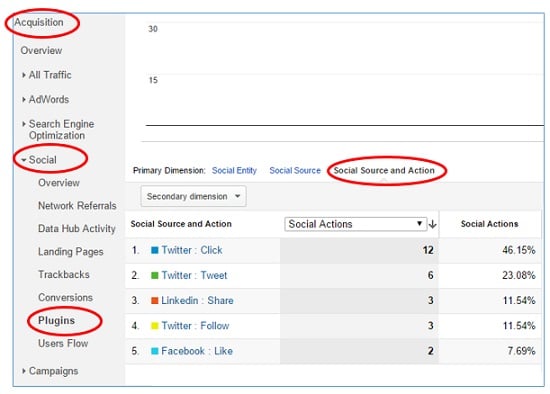Click the 15 axis label on chart

click(x=153, y=80)
